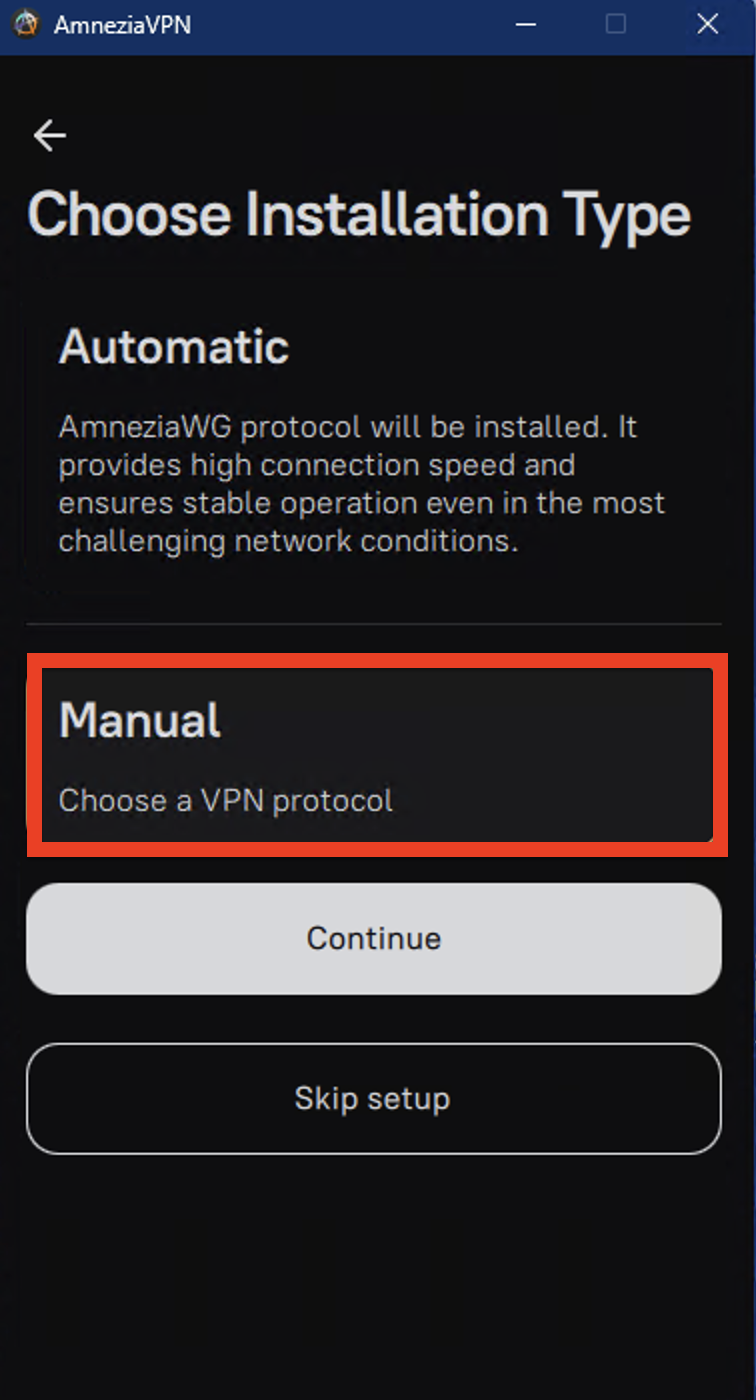The width and height of the screenshot is (756, 1400).
Task: Click the AmneziaVPN window title text
Action: click(x=122, y=25)
